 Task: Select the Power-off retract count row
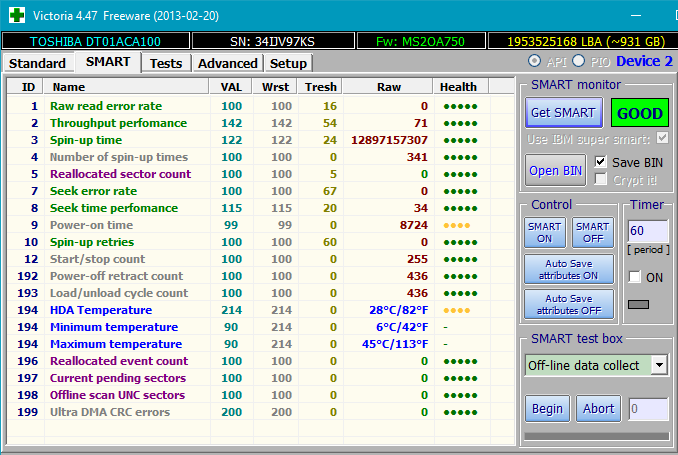(x=261, y=276)
